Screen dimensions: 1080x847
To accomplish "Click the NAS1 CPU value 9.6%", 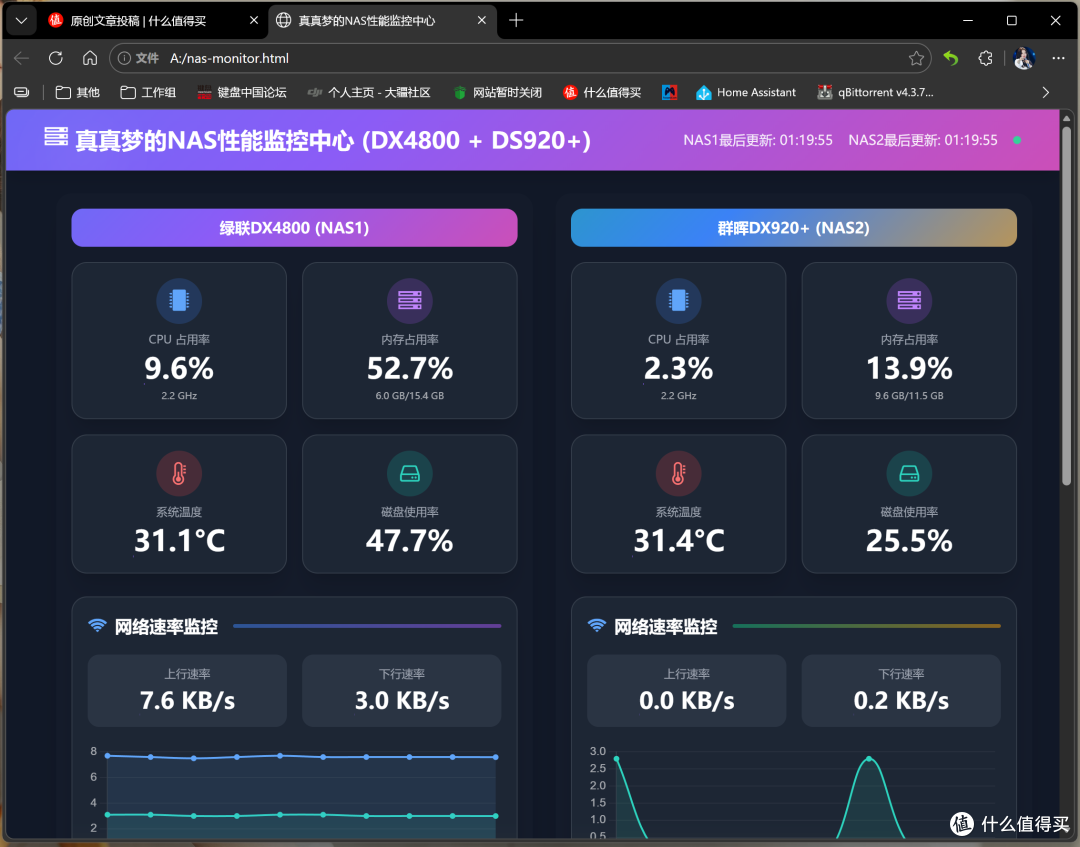I will 179,368.
